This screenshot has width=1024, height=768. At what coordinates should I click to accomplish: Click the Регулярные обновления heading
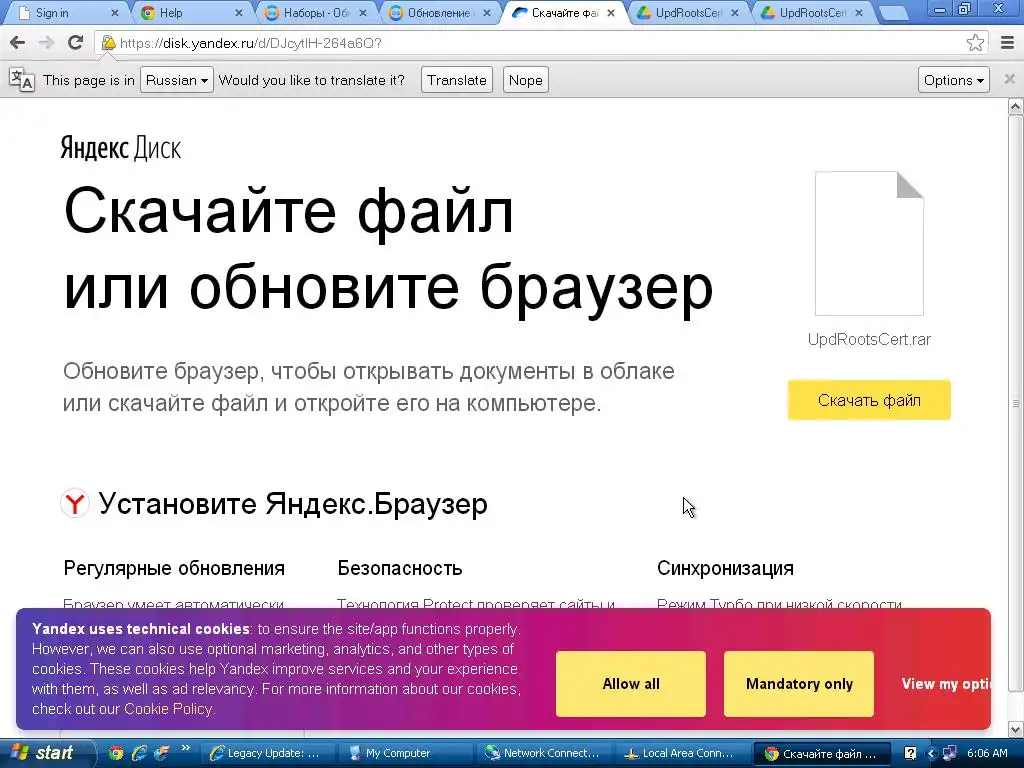[x=174, y=568]
